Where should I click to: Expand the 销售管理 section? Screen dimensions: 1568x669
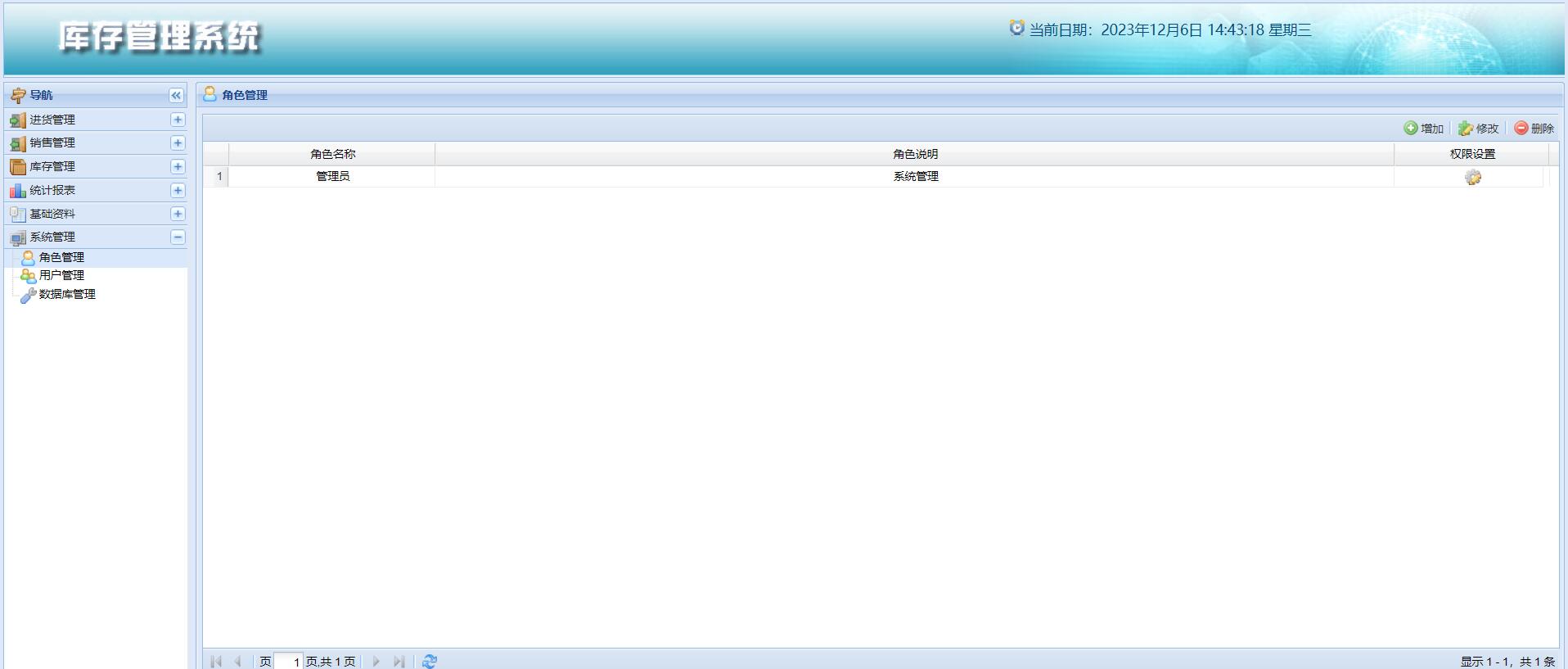pyautogui.click(x=178, y=142)
